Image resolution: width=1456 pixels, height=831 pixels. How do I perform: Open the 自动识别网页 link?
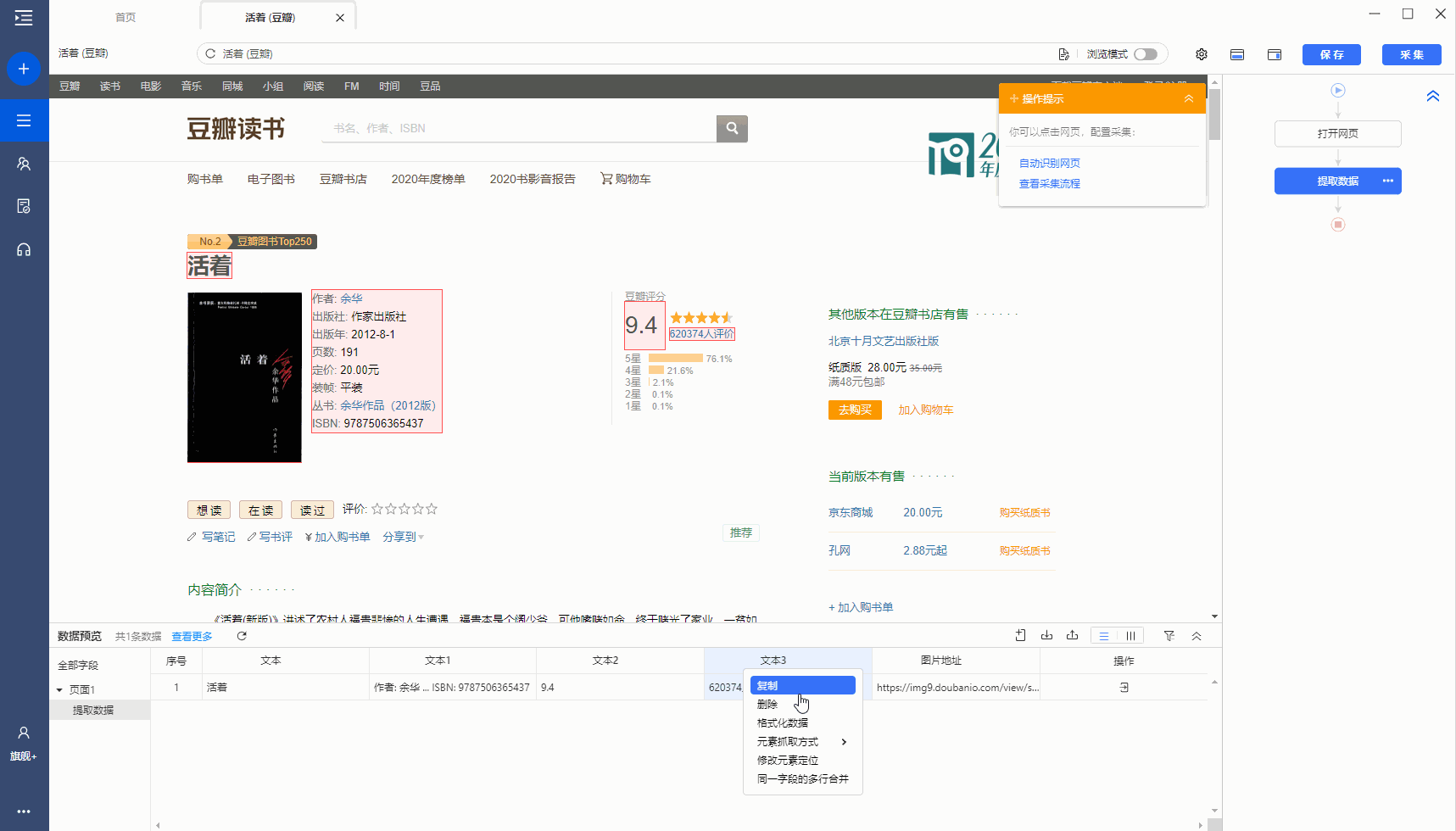1049,162
